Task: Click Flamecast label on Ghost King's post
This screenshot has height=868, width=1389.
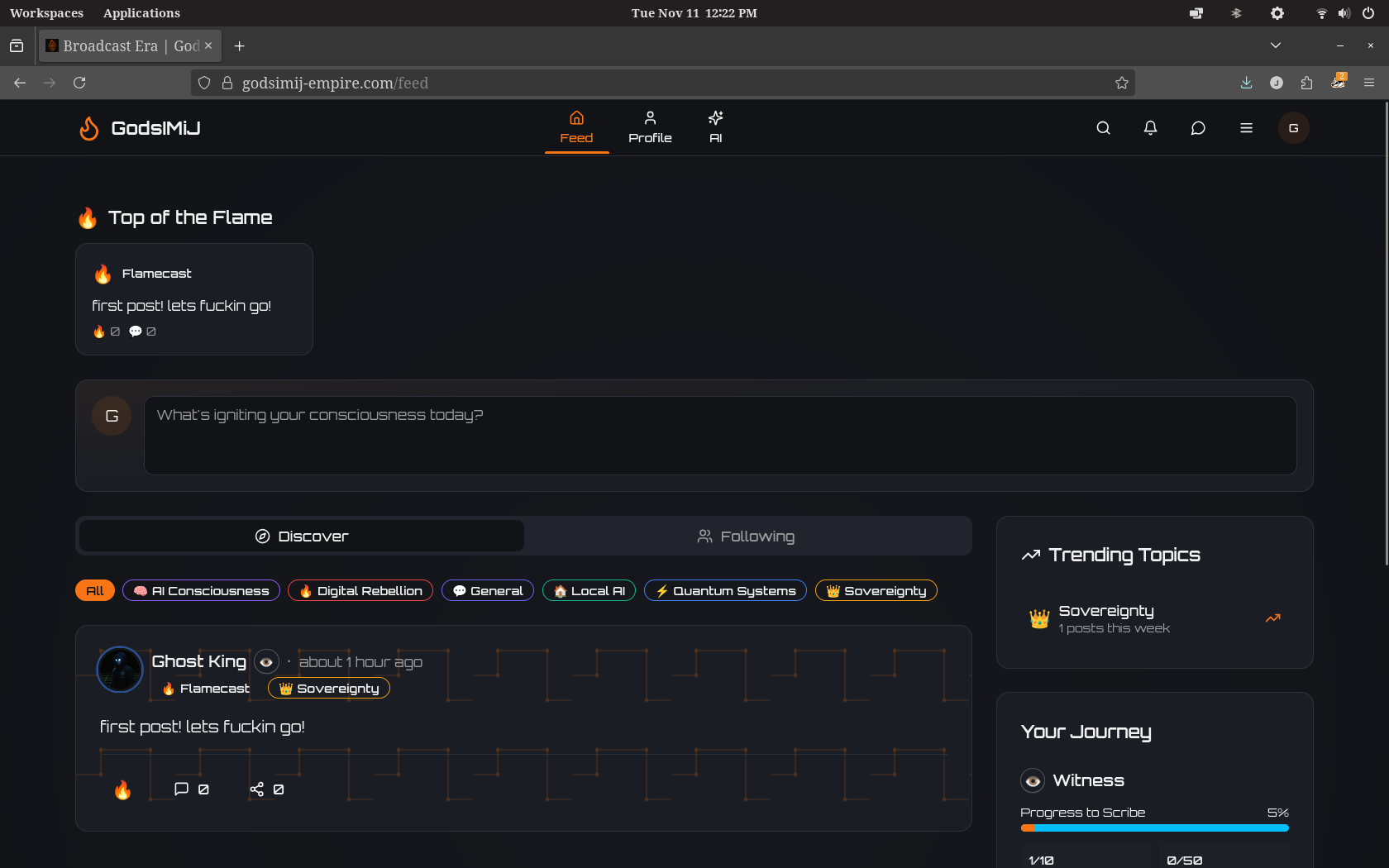Action: coord(206,688)
